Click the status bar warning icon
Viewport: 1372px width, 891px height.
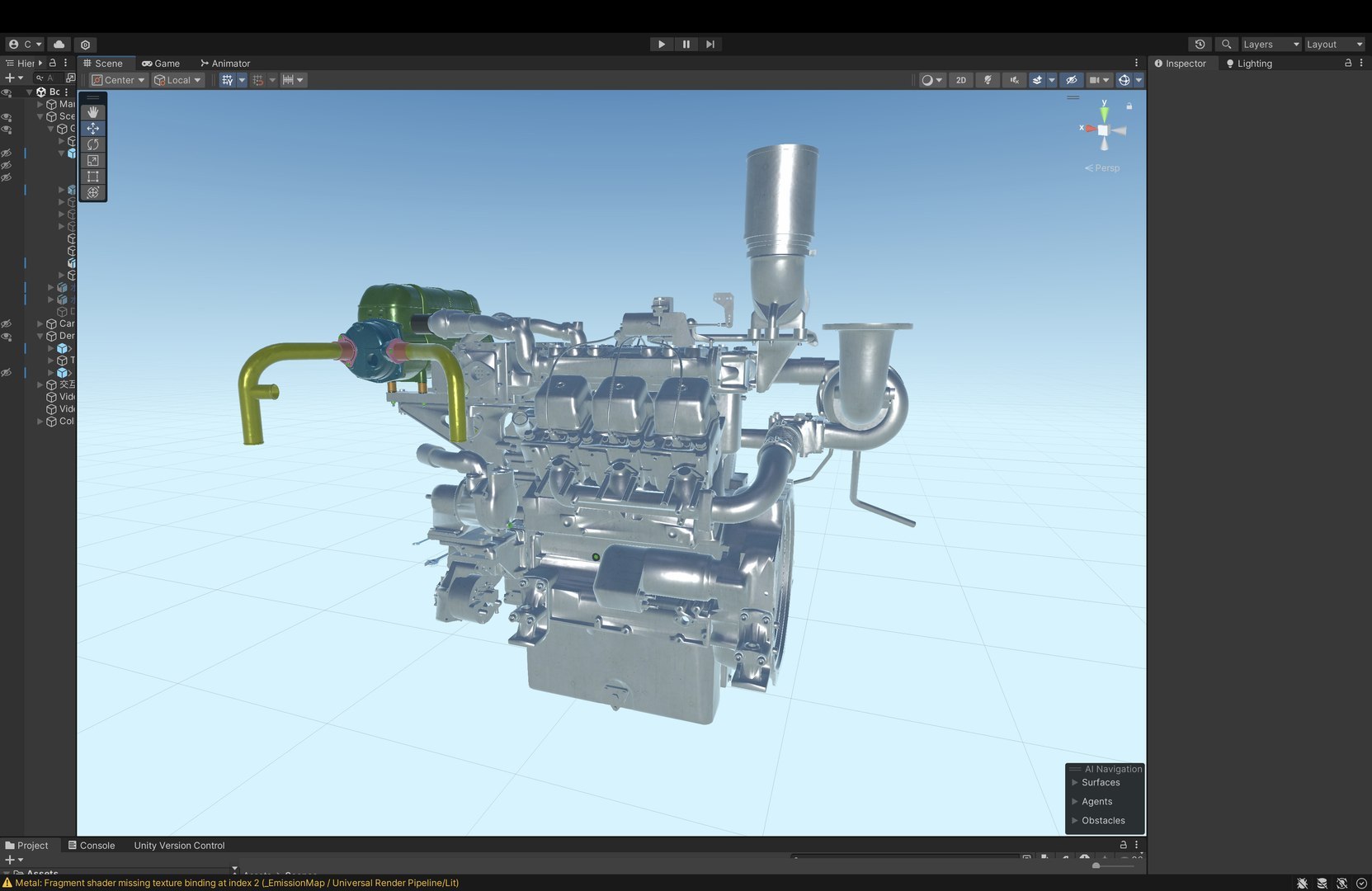[x=7, y=883]
